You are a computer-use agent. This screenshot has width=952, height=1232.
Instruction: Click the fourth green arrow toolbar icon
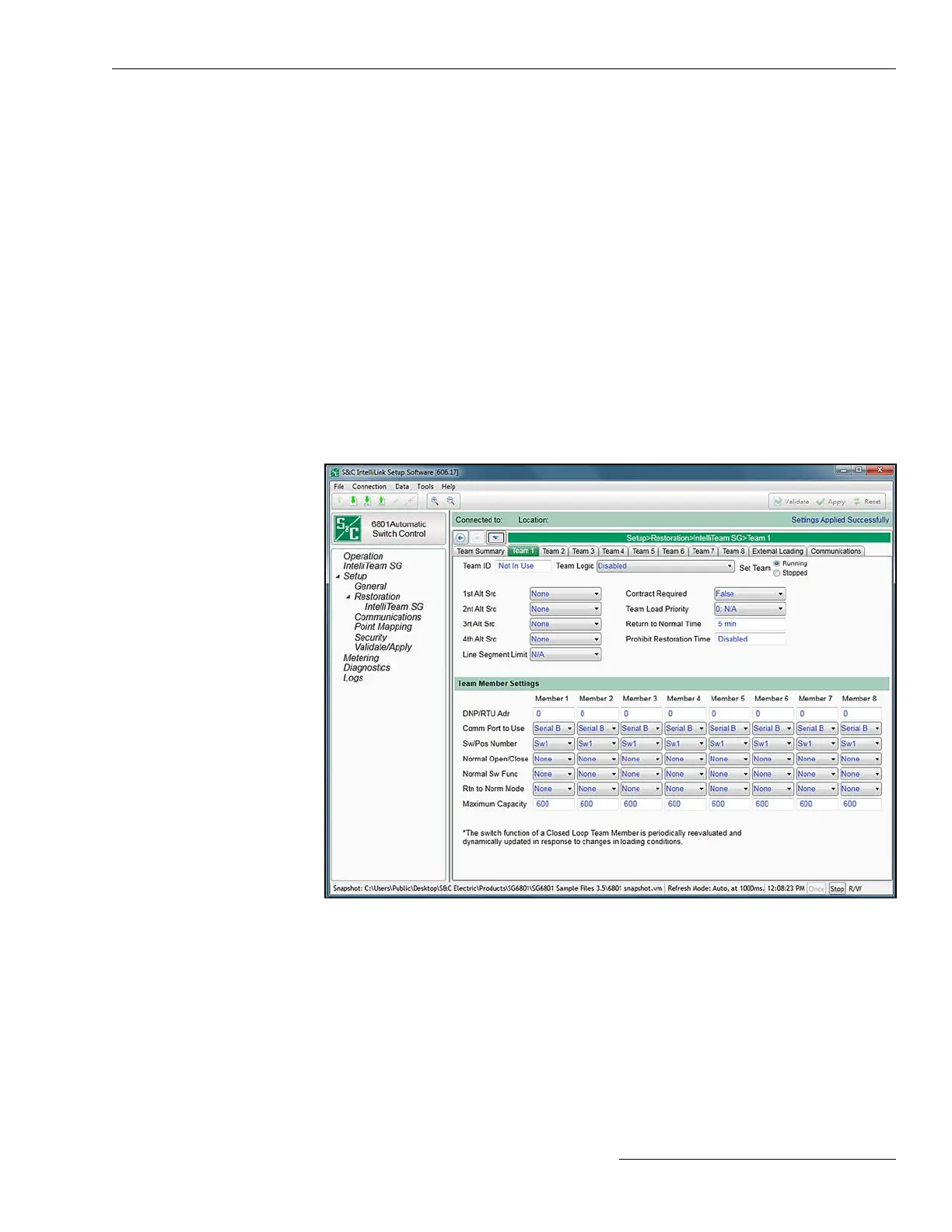tap(381, 501)
